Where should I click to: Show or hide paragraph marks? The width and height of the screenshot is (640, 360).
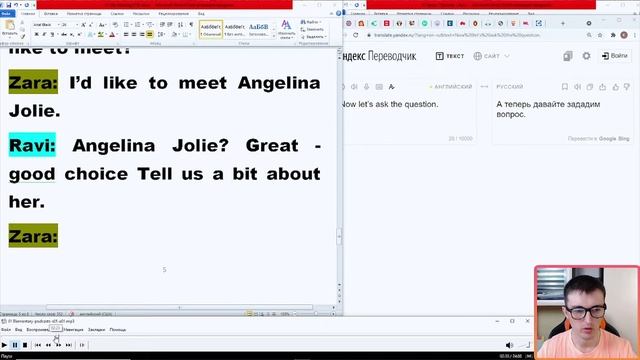[x=191, y=25]
